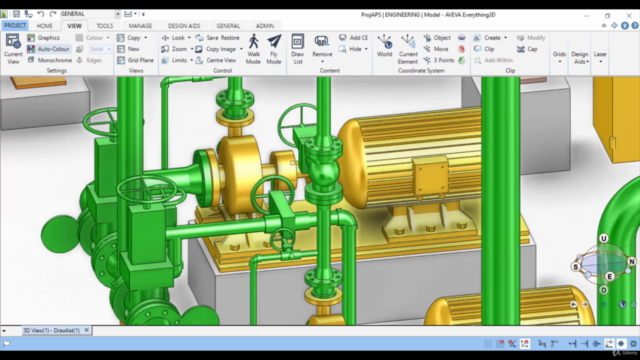
Task: Expand the Zoom options dropdown
Action: pos(192,49)
